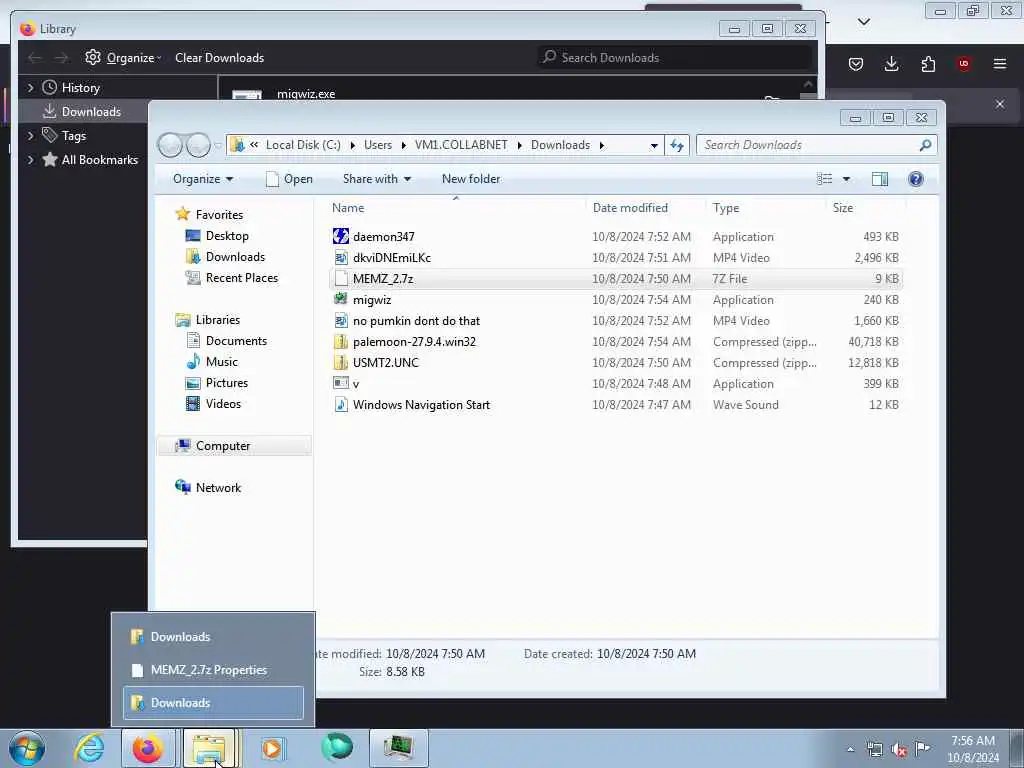Viewport: 1024px width, 768px height.
Task: Select Downloads in the taskbar jump list top entry
Action: [213, 637]
